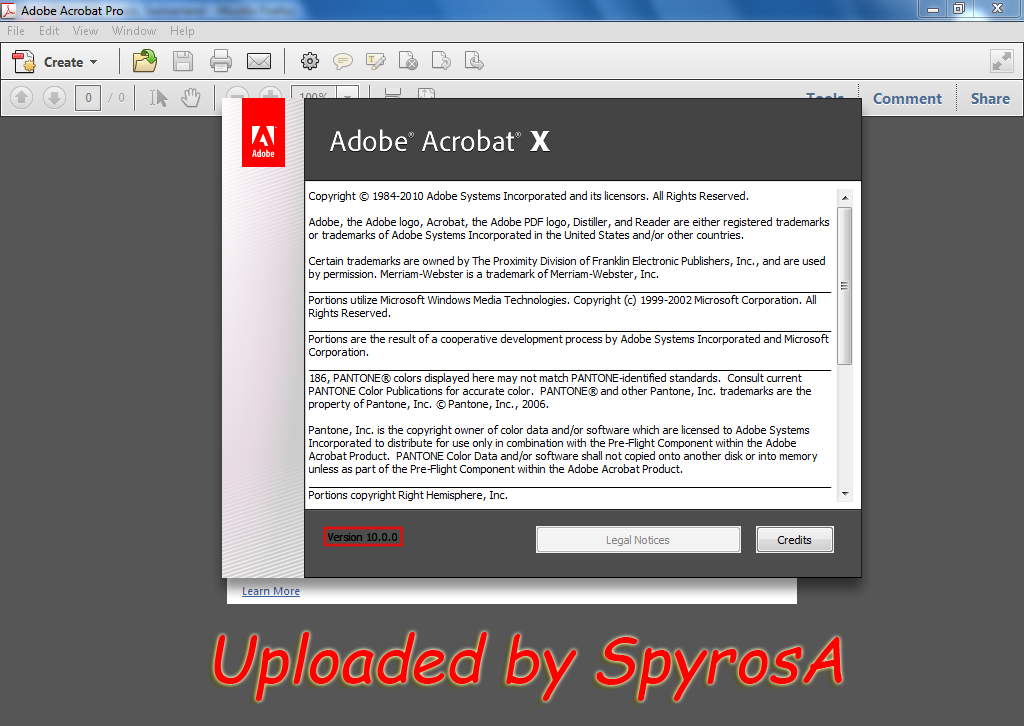
Task: Go to previous page arrow
Action: coord(21,98)
